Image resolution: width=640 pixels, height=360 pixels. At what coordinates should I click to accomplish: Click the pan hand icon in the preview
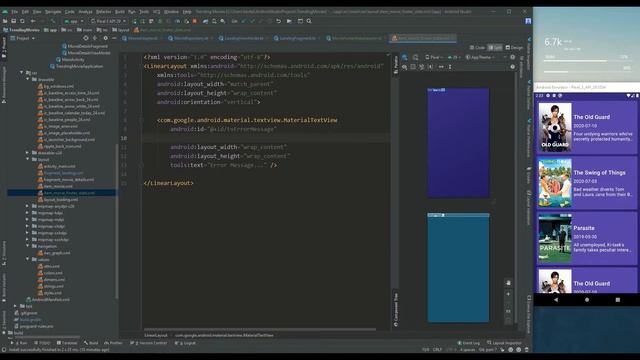click(508, 282)
